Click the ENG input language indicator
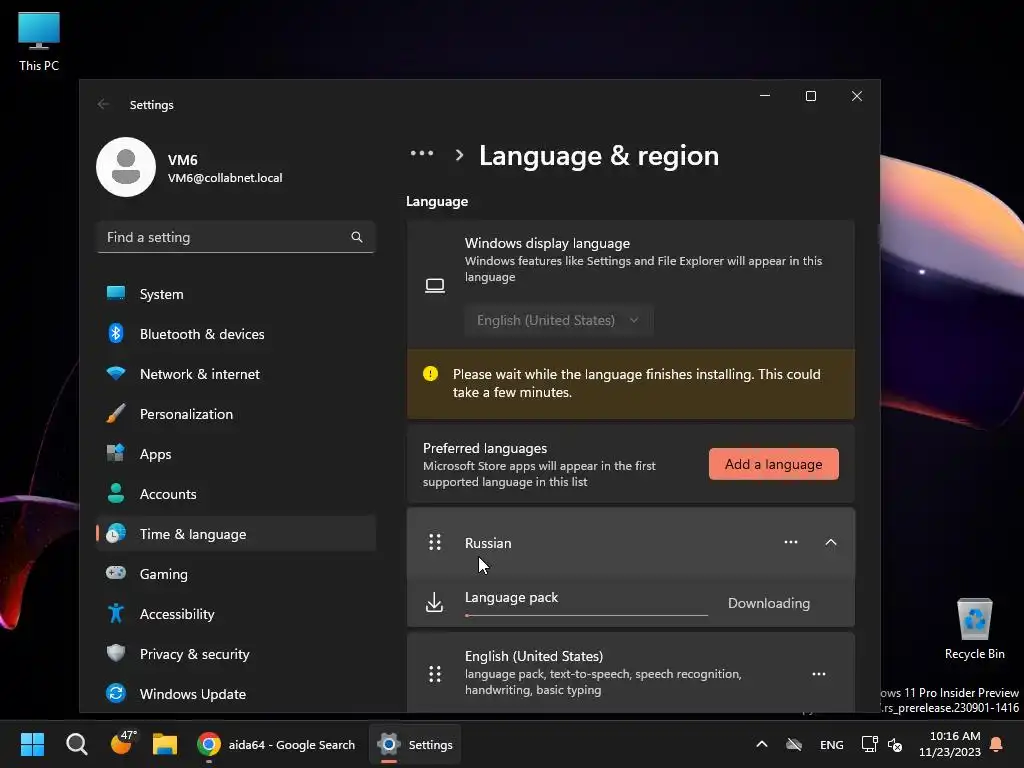 [x=831, y=744]
